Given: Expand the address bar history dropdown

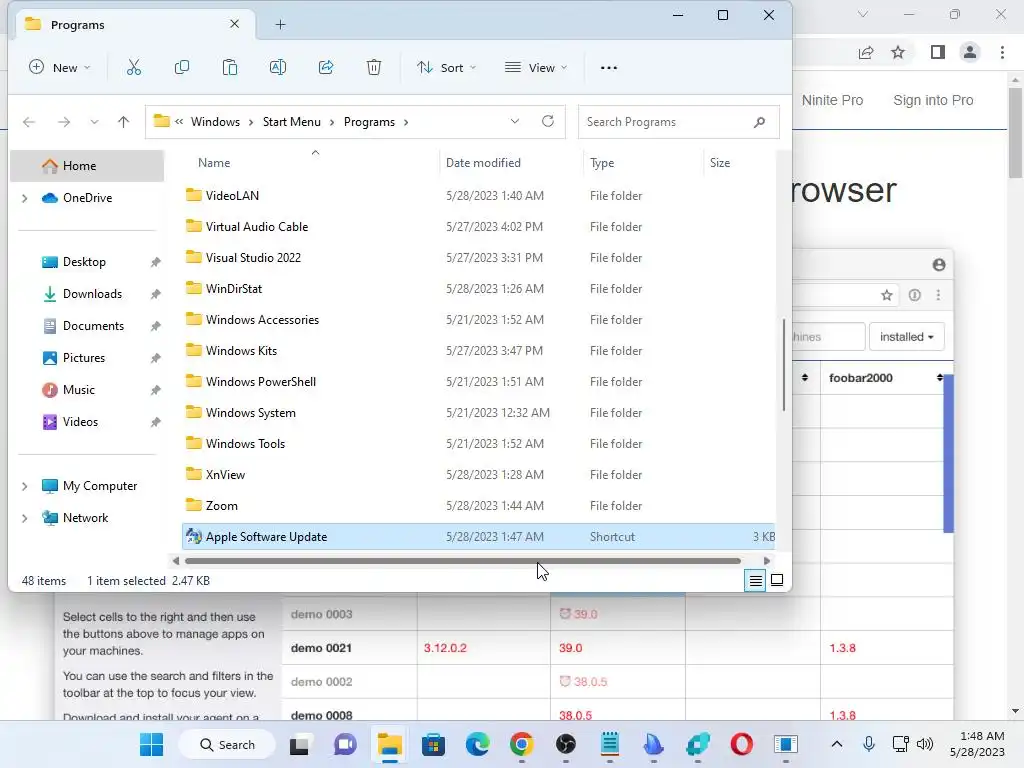Looking at the screenshot, I should [x=515, y=121].
